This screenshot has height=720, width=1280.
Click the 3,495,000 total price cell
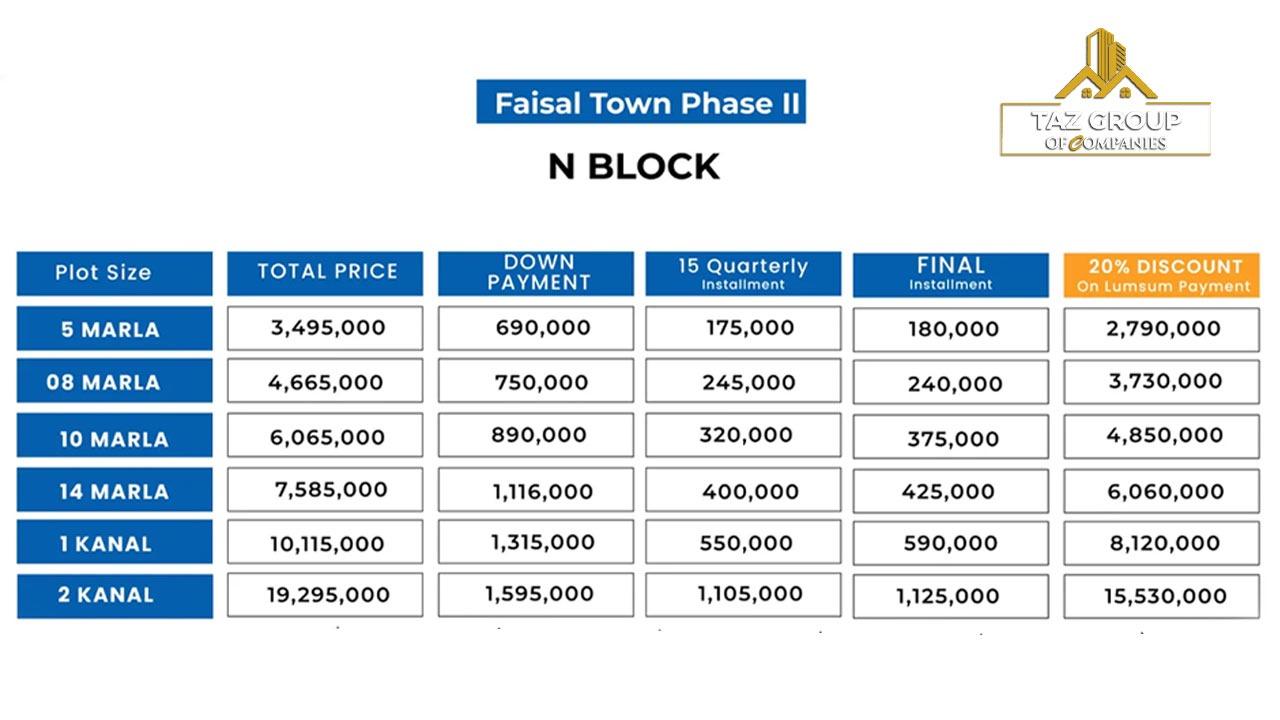pyautogui.click(x=326, y=328)
